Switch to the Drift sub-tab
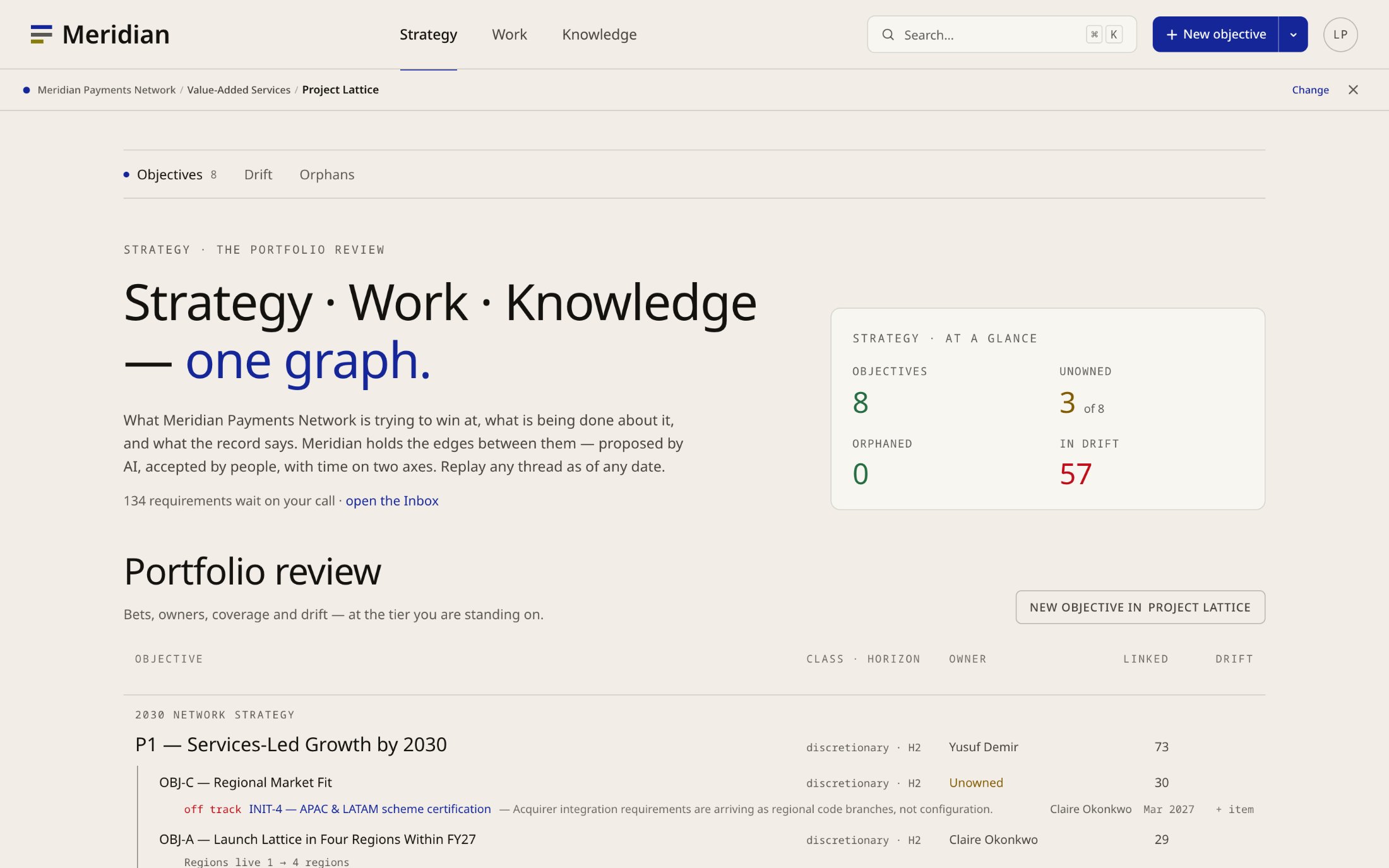 (258, 174)
